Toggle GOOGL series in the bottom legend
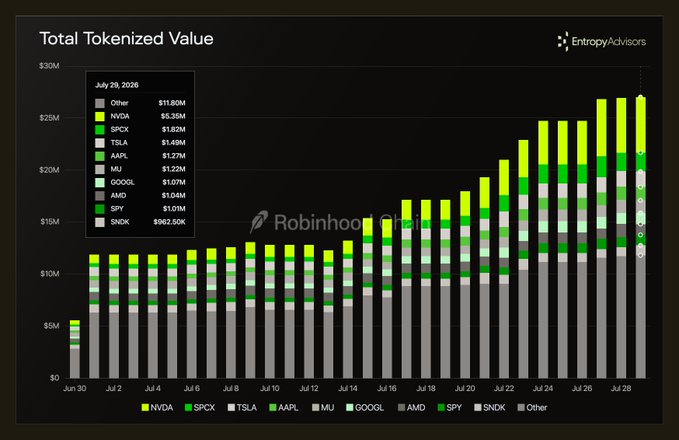This screenshot has height=440, width=679. pos(365,408)
